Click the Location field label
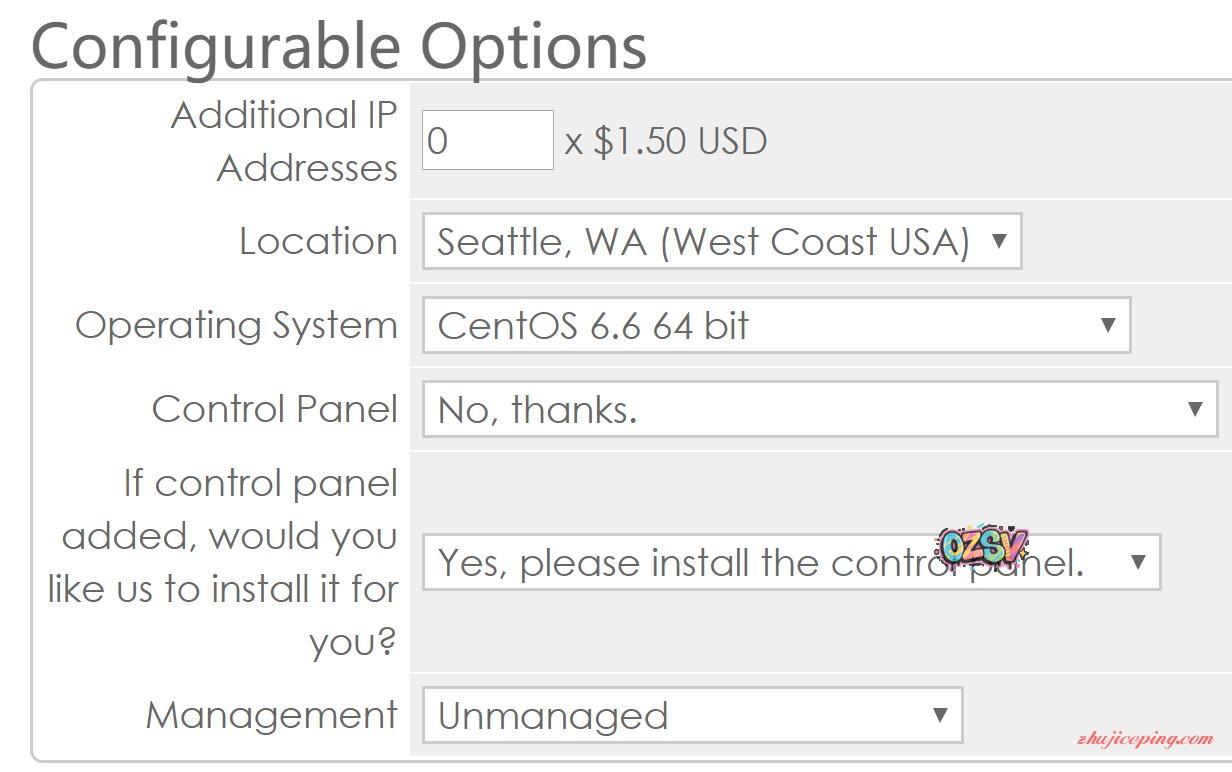This screenshot has width=1232, height=772. coord(318,242)
